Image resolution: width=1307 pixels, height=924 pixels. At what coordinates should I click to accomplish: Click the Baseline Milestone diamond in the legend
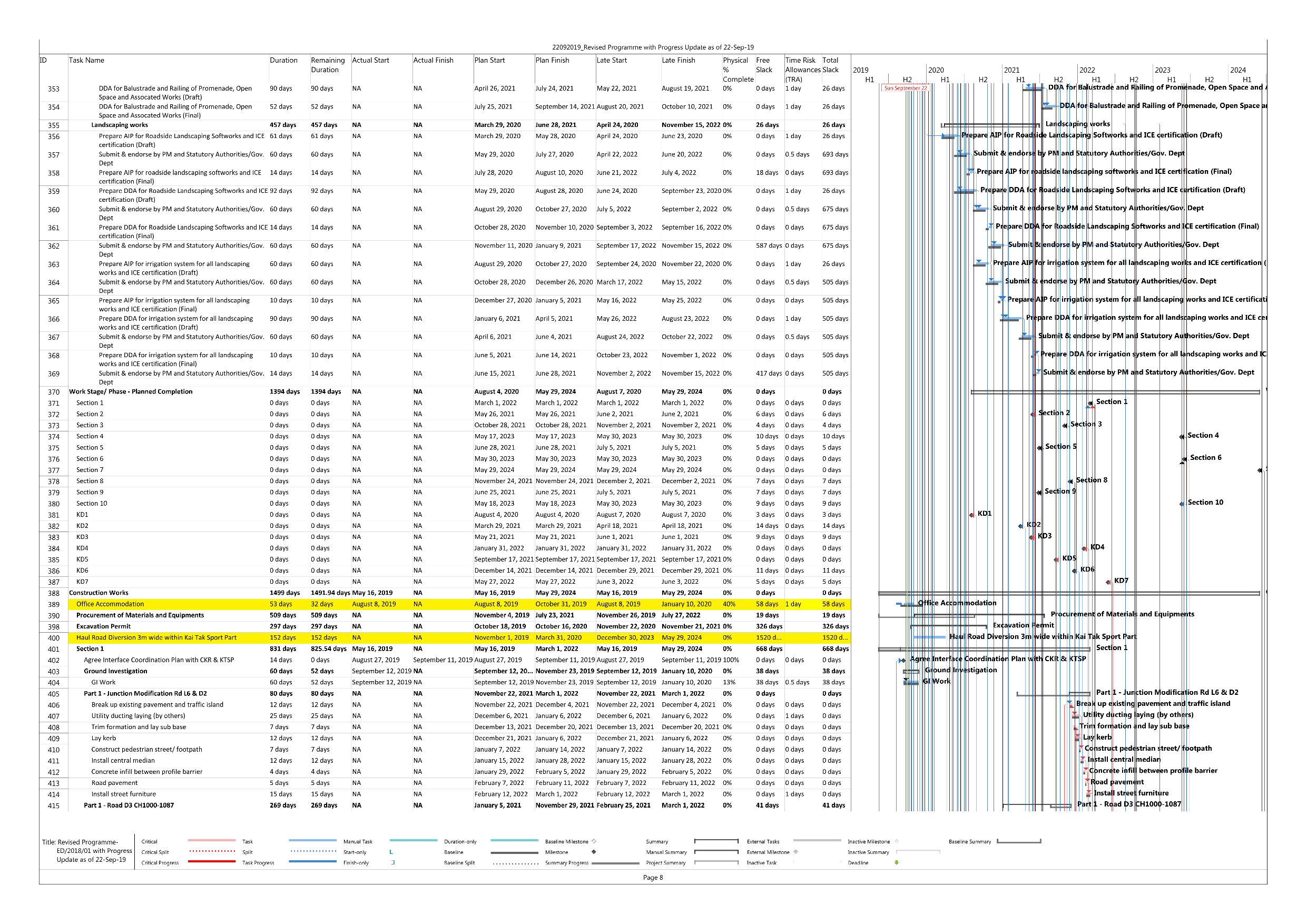coord(594,841)
